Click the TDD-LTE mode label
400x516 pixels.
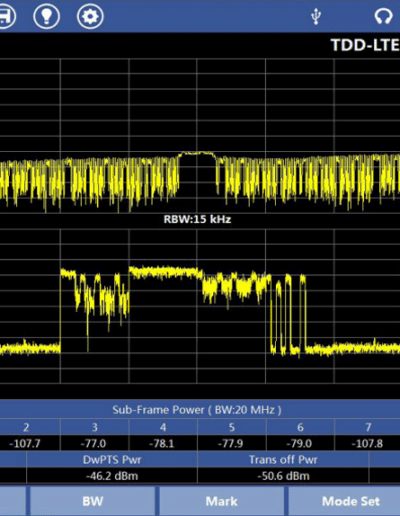pos(365,45)
